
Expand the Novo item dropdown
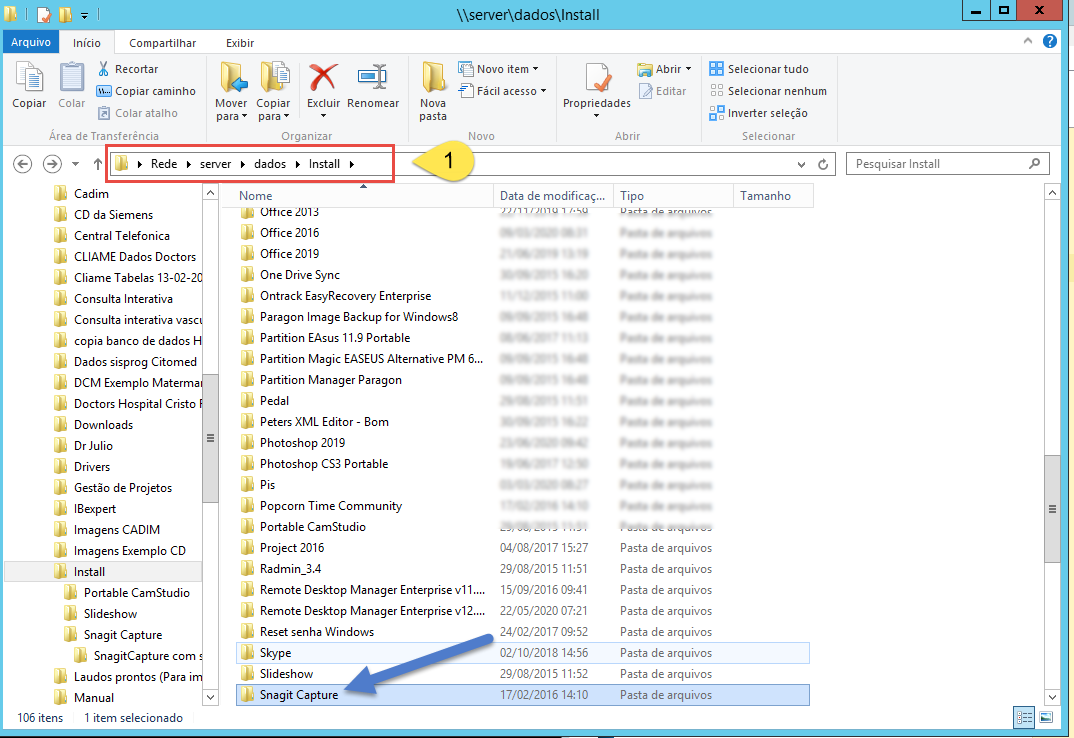(536, 69)
